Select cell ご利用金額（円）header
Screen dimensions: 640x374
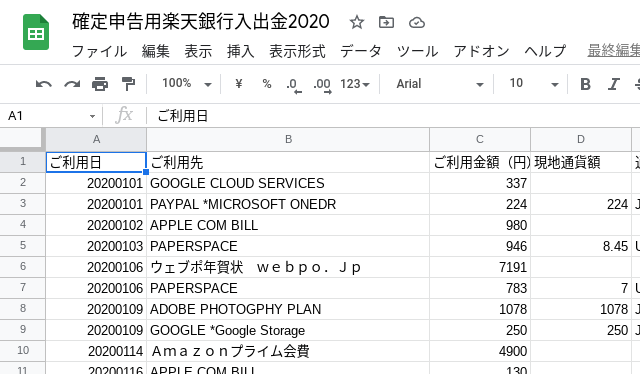click(x=480, y=162)
